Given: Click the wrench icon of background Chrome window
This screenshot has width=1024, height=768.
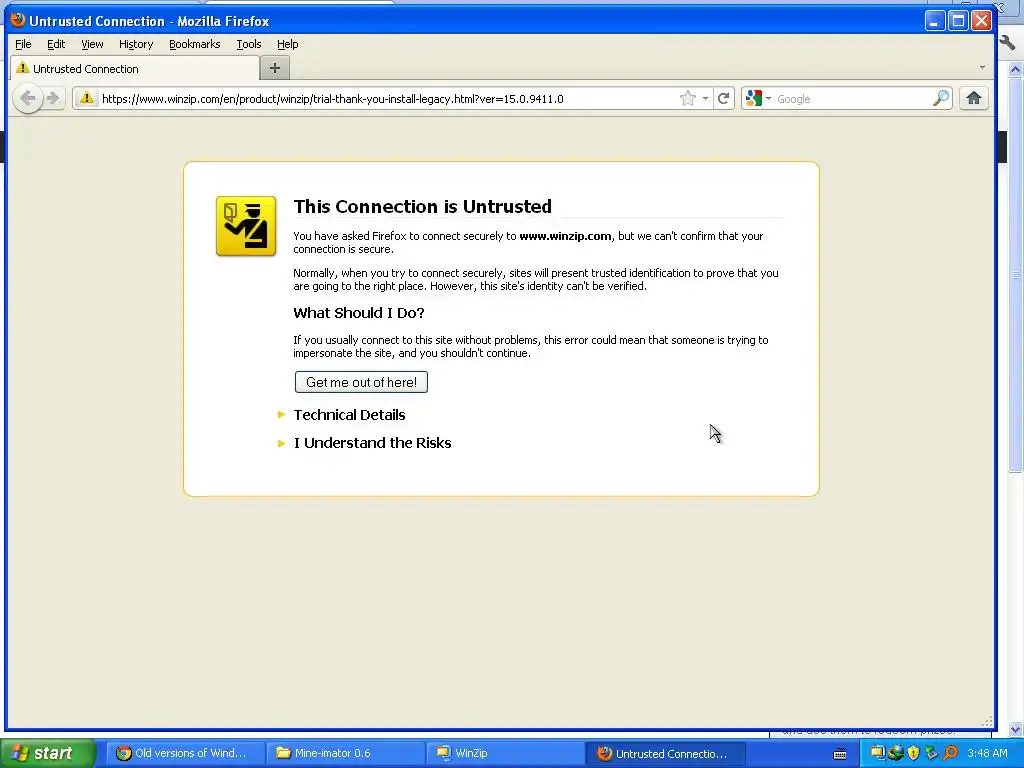Looking at the screenshot, I should (1008, 43).
